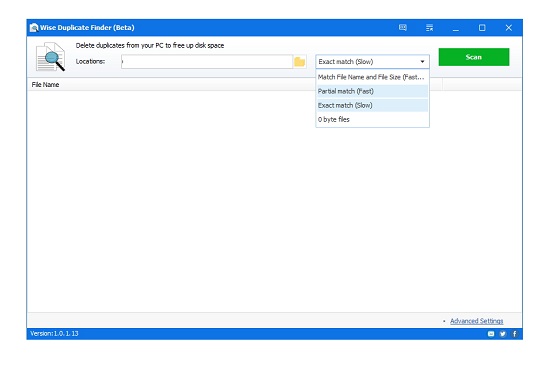This screenshot has width=550, height=365.
Task: Open the menu icon in title bar
Action: tap(429, 28)
